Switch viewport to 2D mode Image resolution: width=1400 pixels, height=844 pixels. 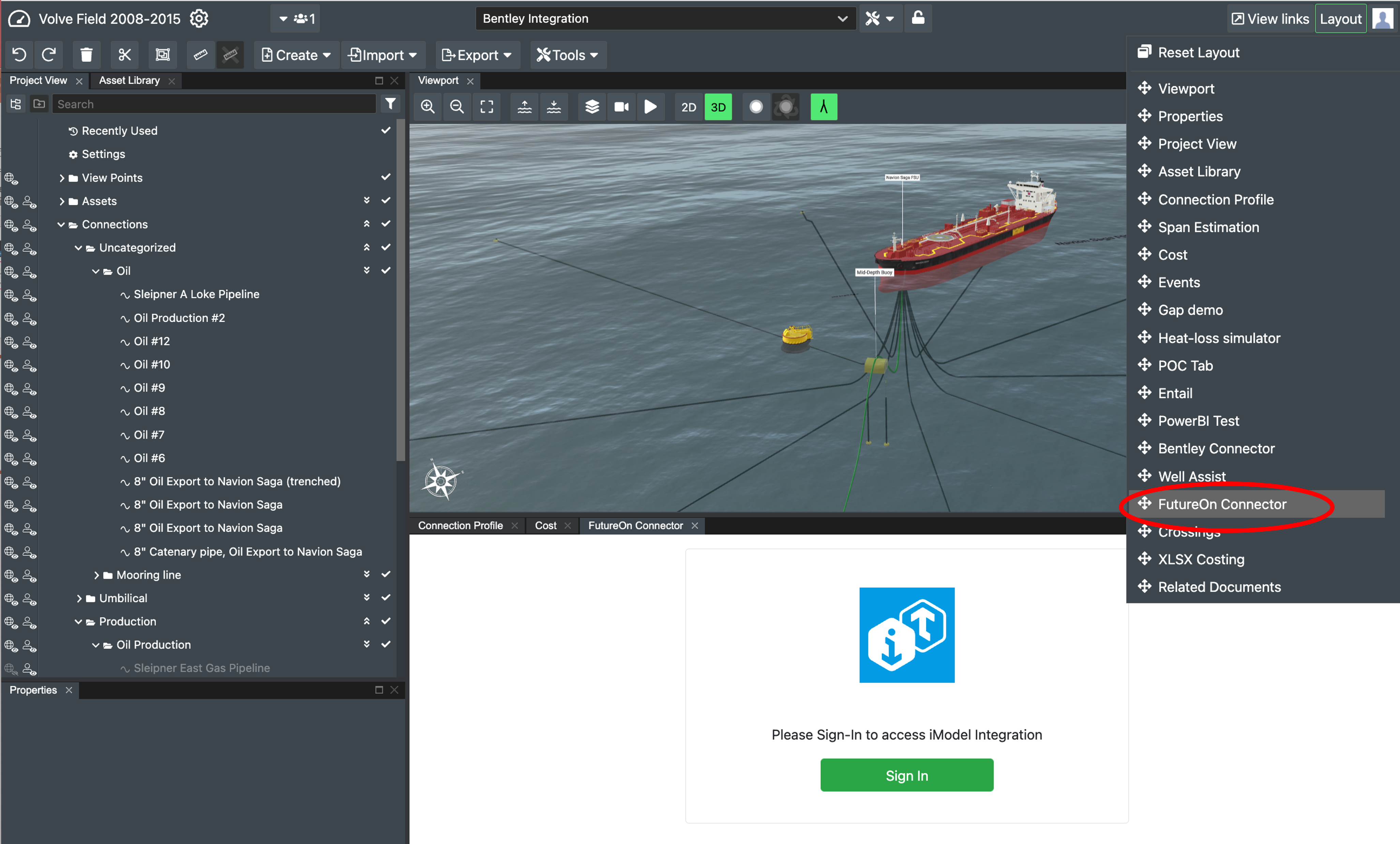(689, 107)
